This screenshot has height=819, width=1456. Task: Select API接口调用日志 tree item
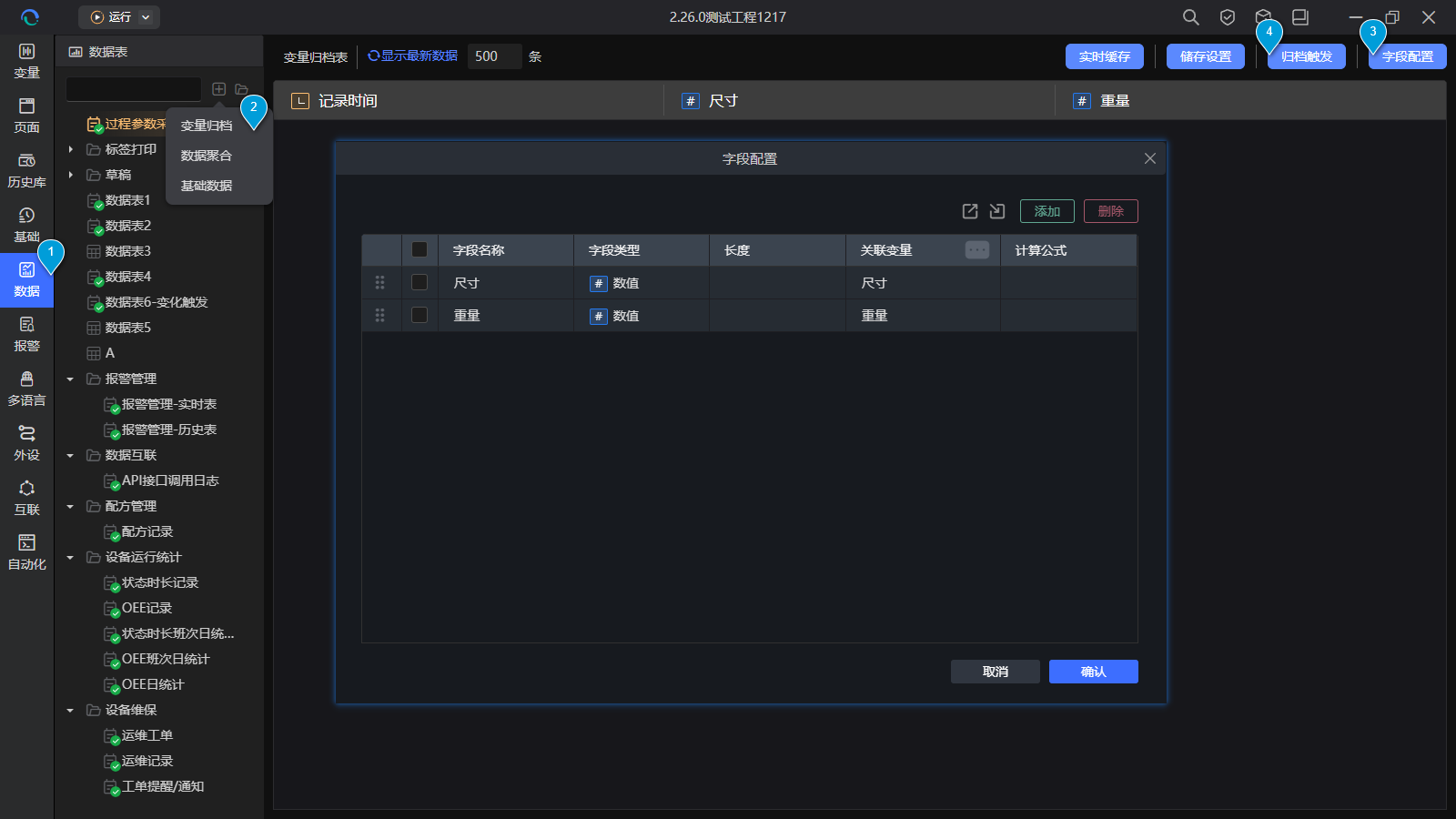(170, 480)
